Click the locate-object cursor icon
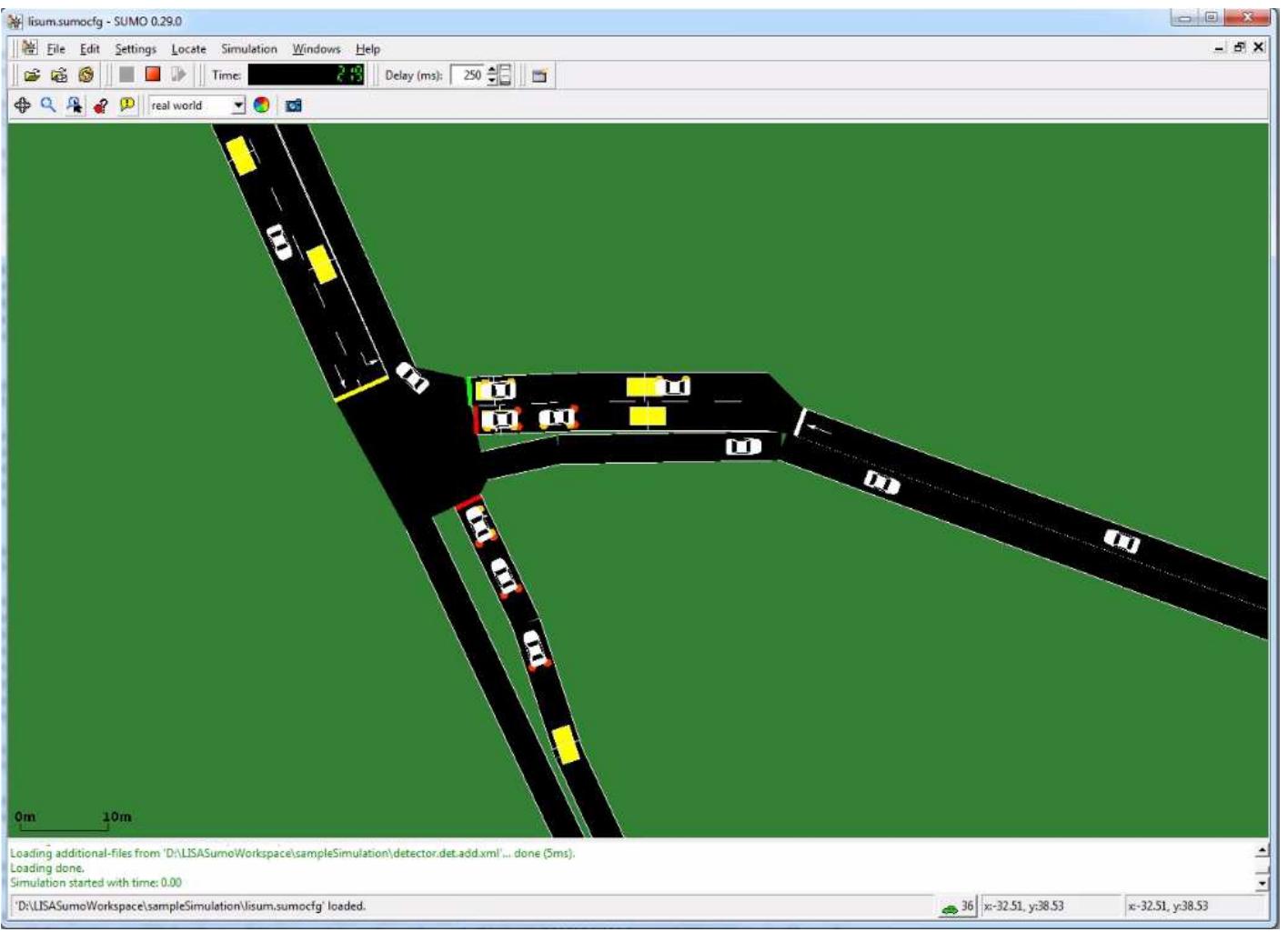The height and width of the screenshot is (932, 1288). pyautogui.click(x=75, y=105)
